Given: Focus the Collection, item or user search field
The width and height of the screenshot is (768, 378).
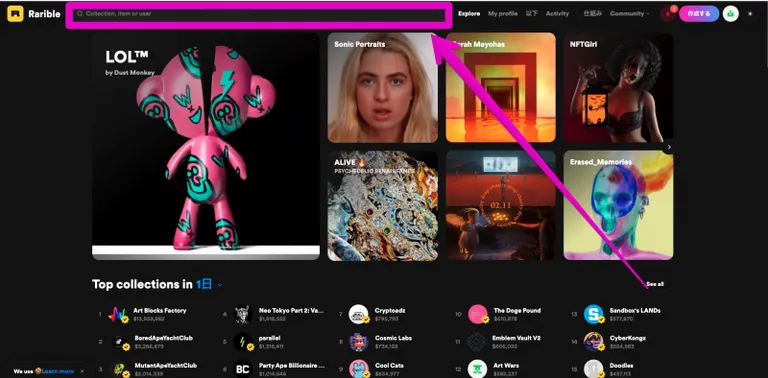Looking at the screenshot, I should point(259,14).
